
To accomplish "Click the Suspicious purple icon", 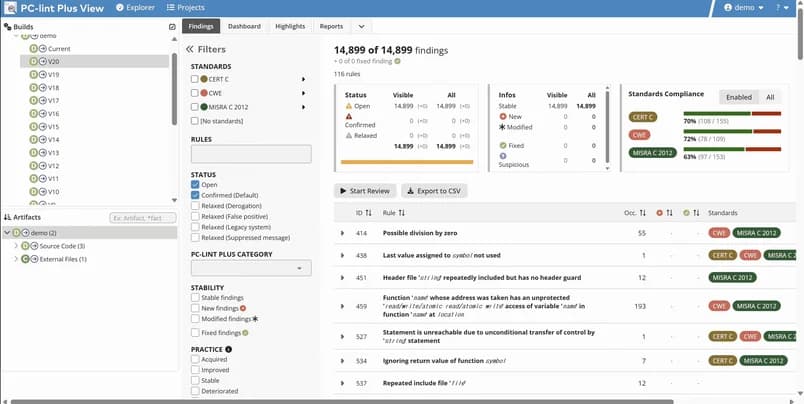I will pyautogui.click(x=502, y=156).
